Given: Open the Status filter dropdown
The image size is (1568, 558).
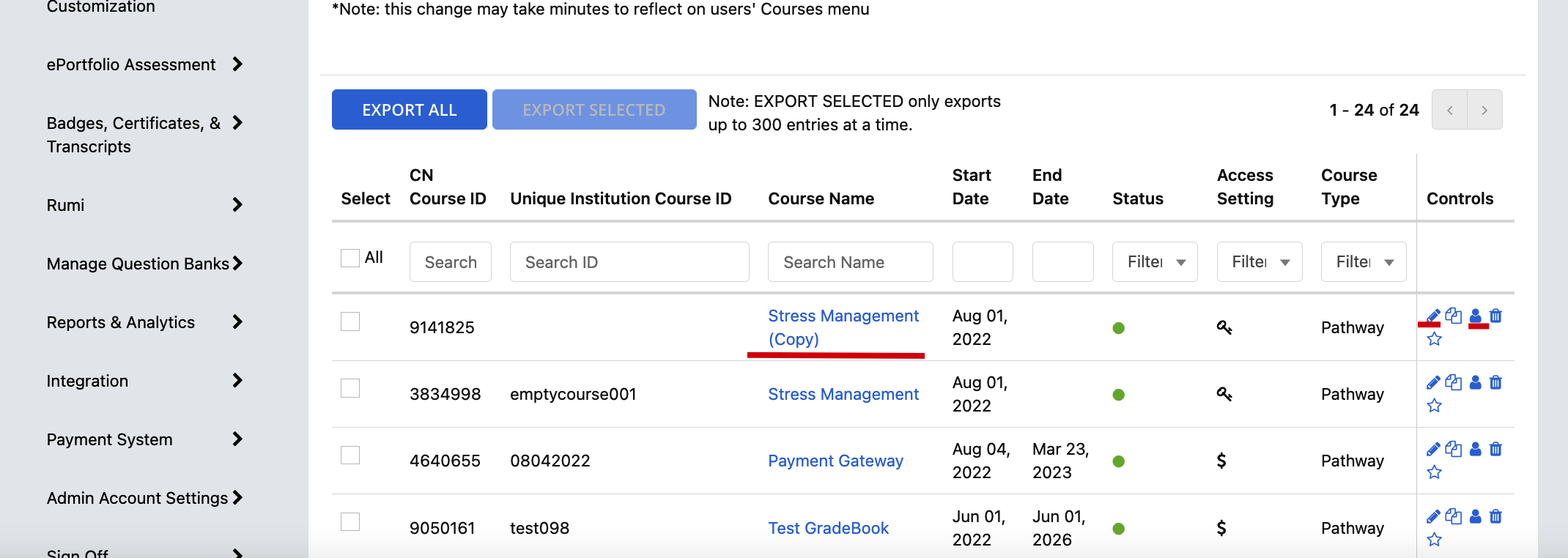Looking at the screenshot, I should (x=1155, y=262).
